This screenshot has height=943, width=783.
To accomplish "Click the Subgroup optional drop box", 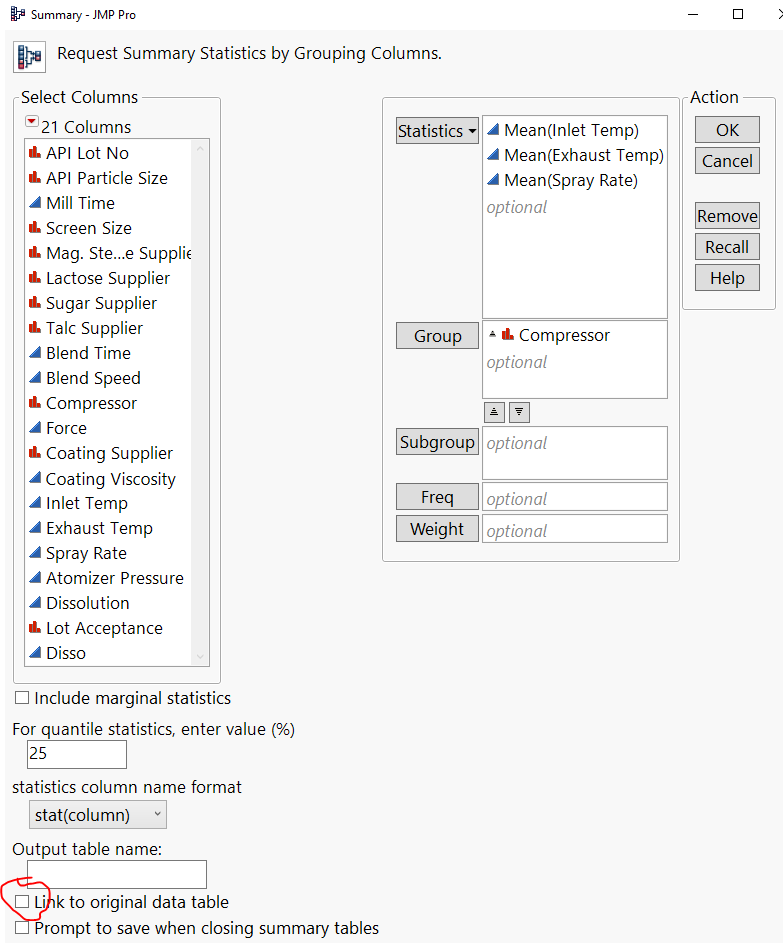I will (575, 453).
